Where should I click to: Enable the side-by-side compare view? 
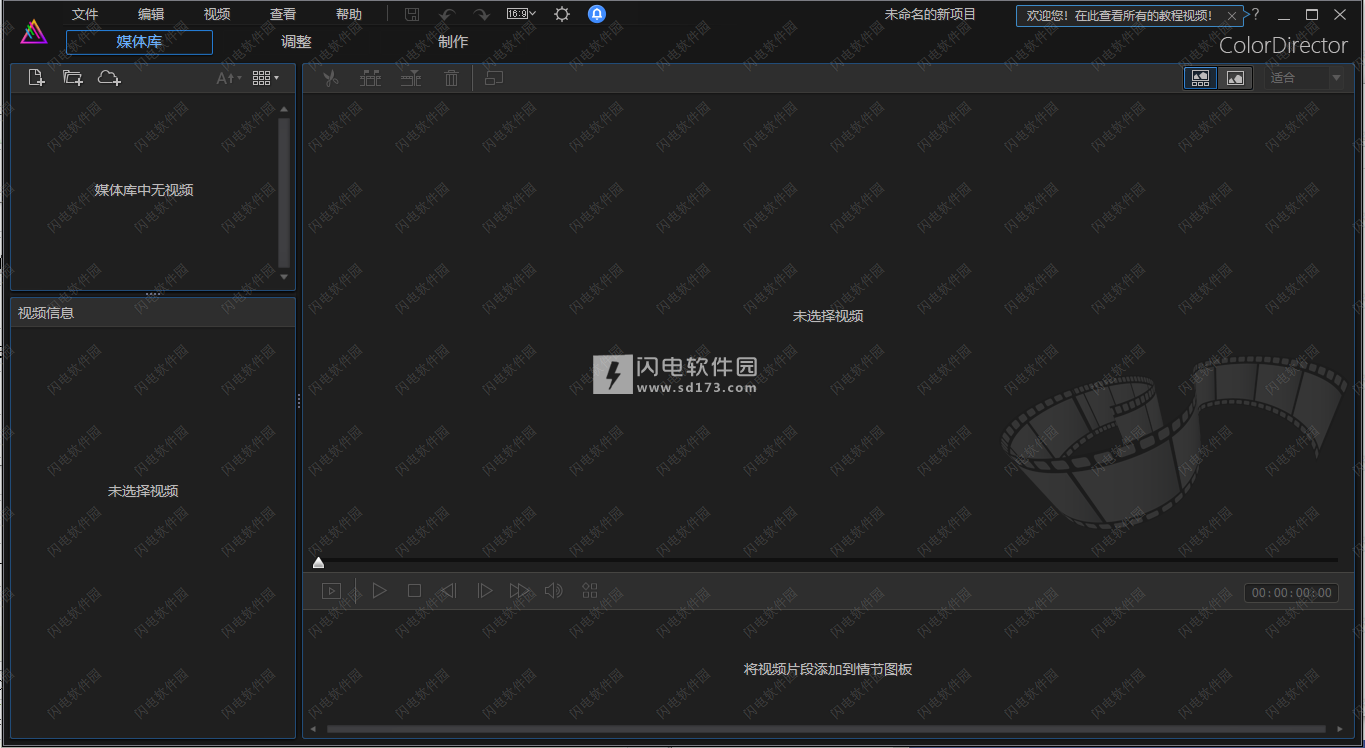click(x=1200, y=78)
